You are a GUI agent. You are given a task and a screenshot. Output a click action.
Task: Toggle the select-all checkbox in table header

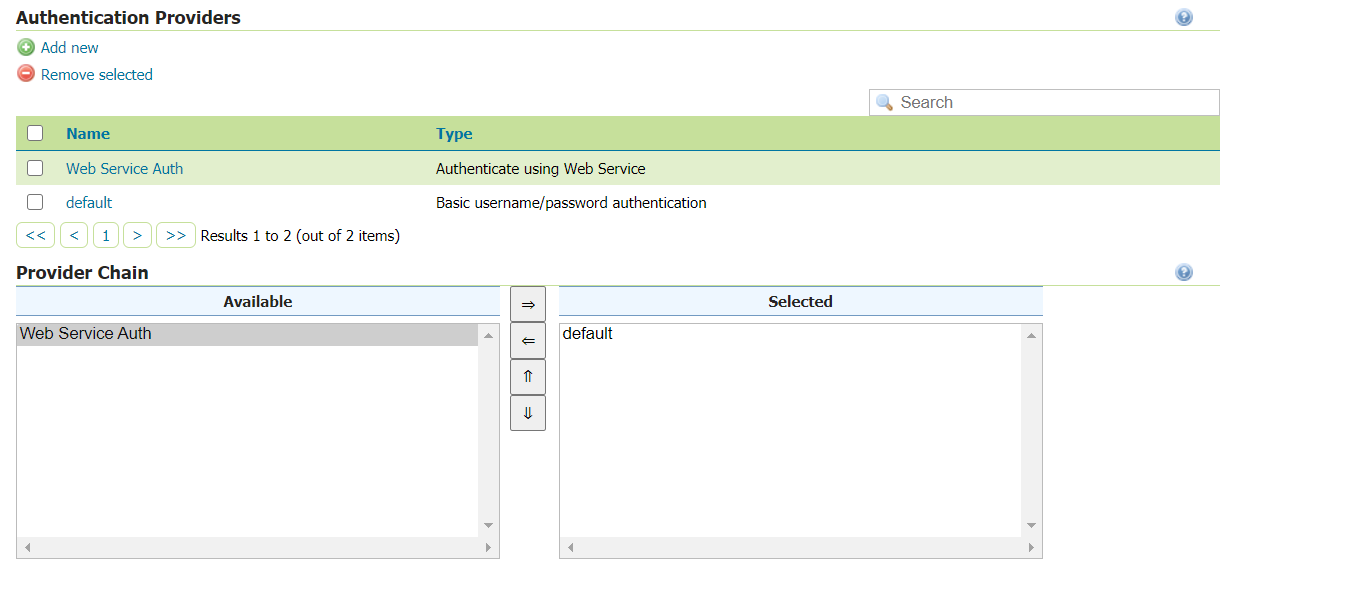click(35, 133)
